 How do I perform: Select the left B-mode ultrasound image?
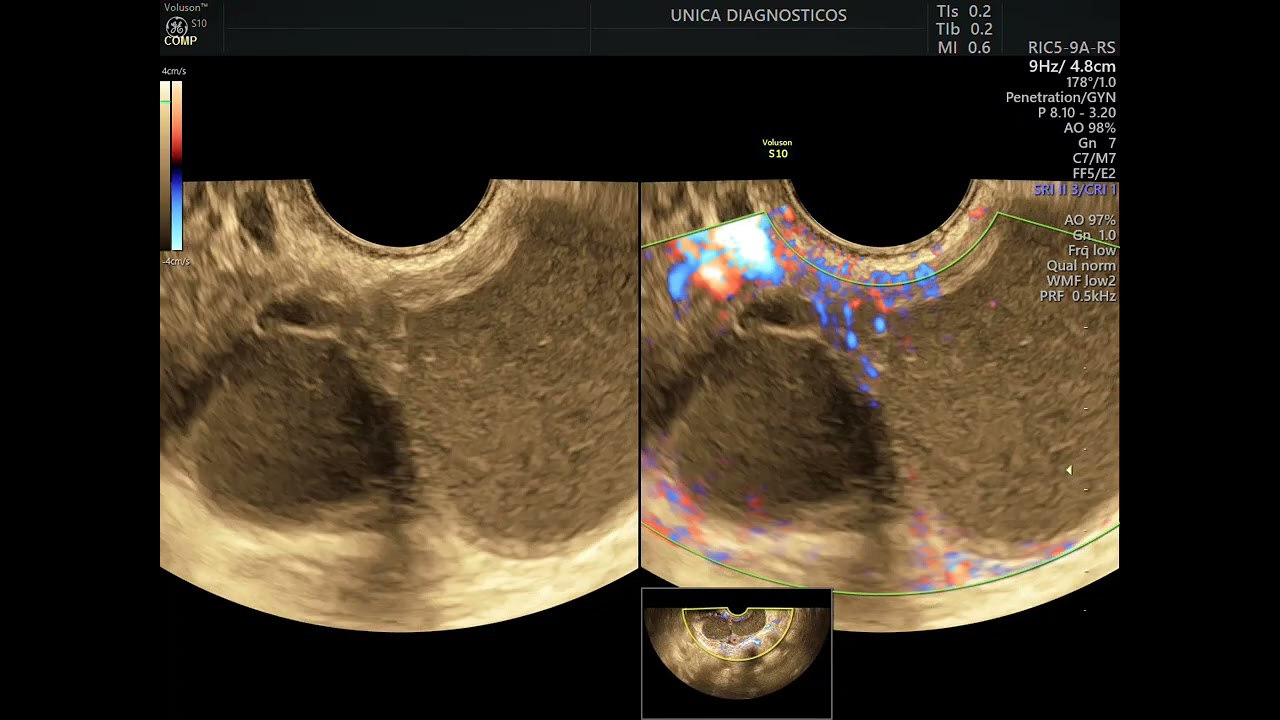point(399,405)
